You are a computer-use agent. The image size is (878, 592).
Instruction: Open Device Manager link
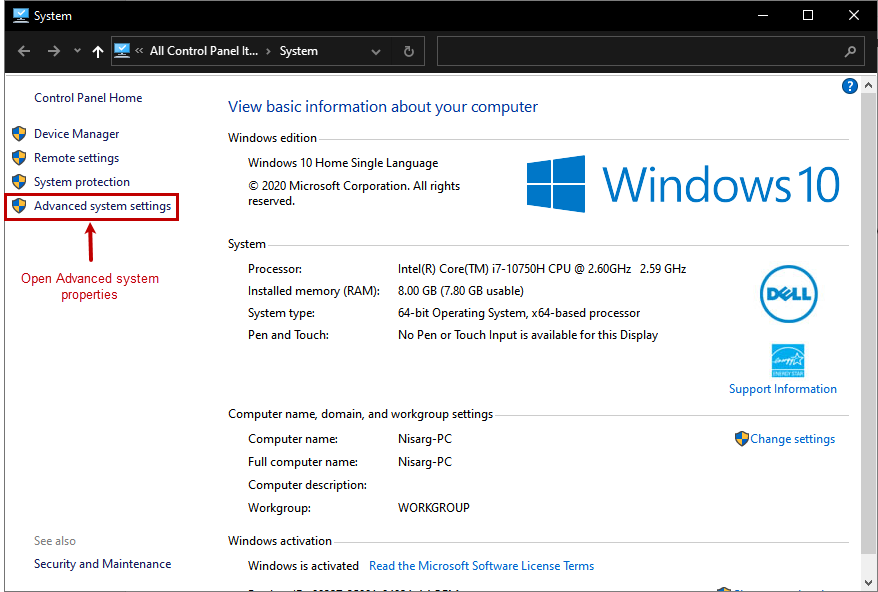[x=76, y=134]
